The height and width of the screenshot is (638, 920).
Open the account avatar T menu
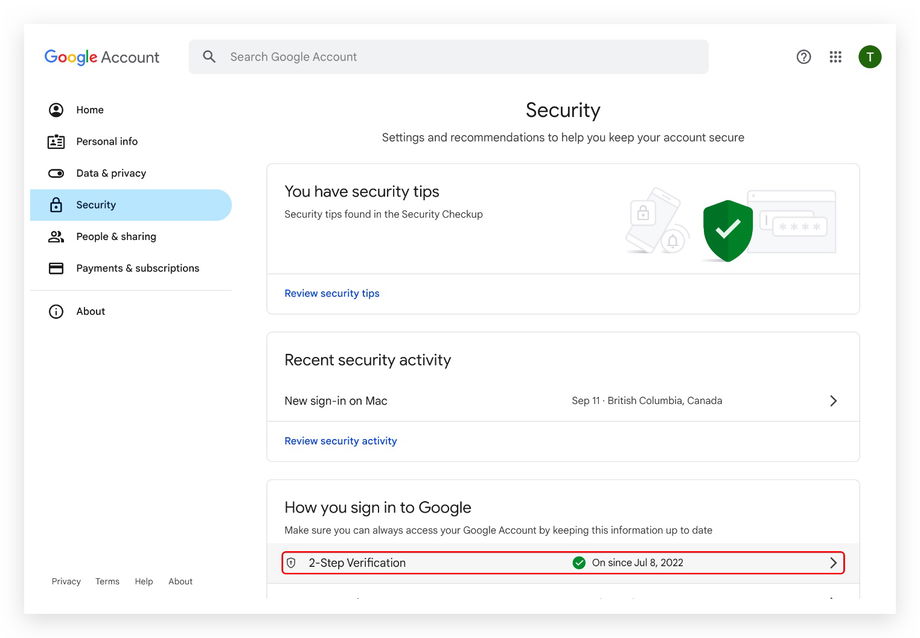pyautogui.click(x=870, y=57)
